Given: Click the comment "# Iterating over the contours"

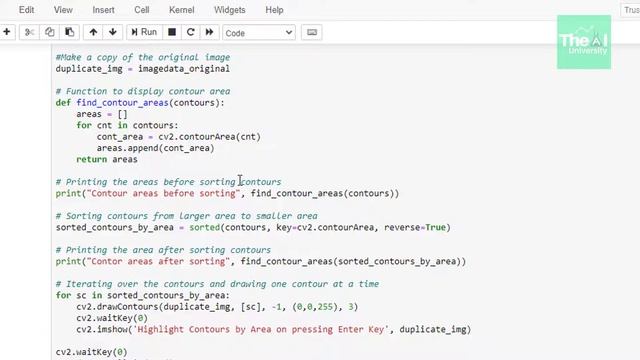Looking at the screenshot, I should point(218,284).
